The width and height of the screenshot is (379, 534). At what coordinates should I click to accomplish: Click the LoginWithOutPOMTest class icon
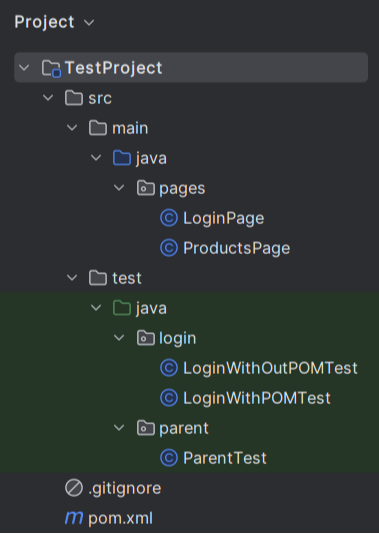[x=169, y=368]
